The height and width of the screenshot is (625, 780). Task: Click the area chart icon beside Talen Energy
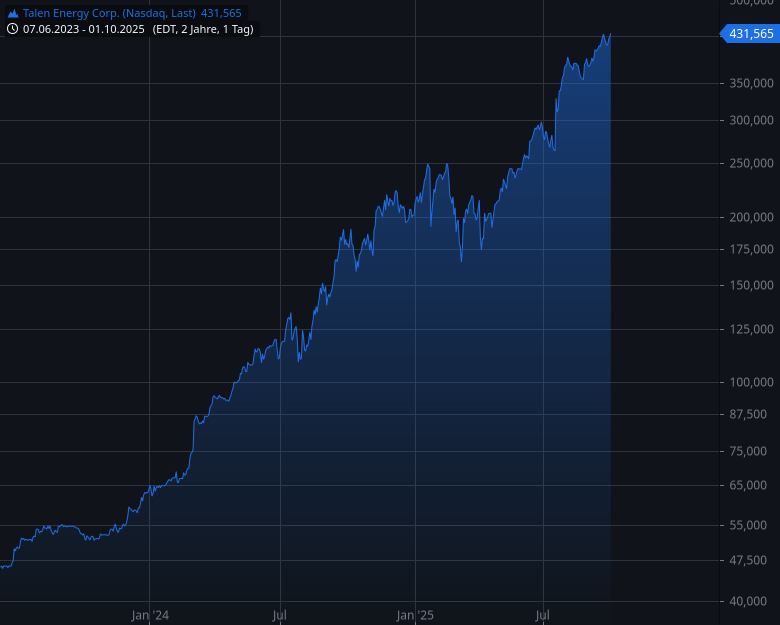click(13, 13)
